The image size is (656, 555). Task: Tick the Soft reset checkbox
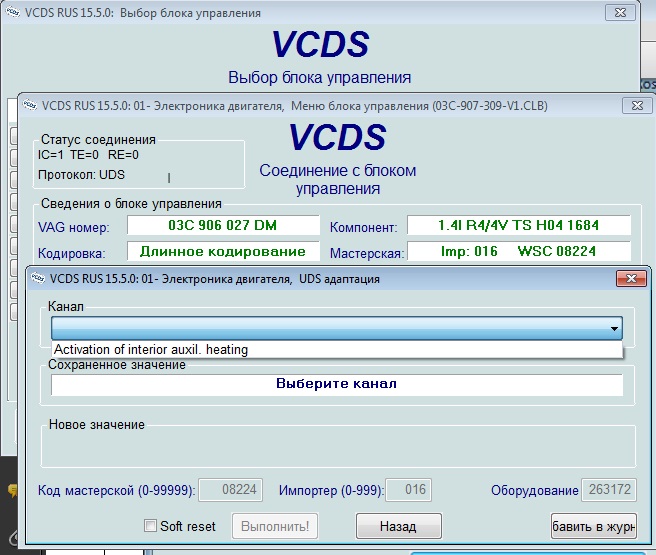click(150, 526)
